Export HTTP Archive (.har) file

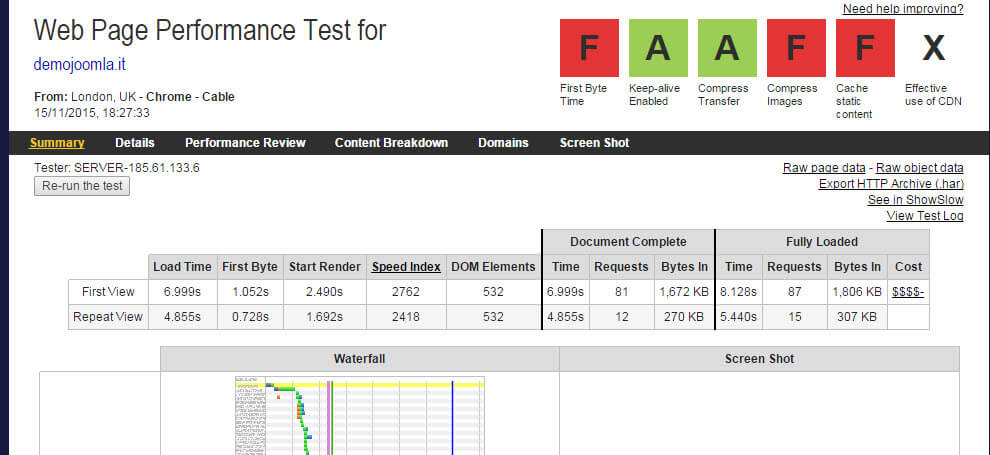891,184
